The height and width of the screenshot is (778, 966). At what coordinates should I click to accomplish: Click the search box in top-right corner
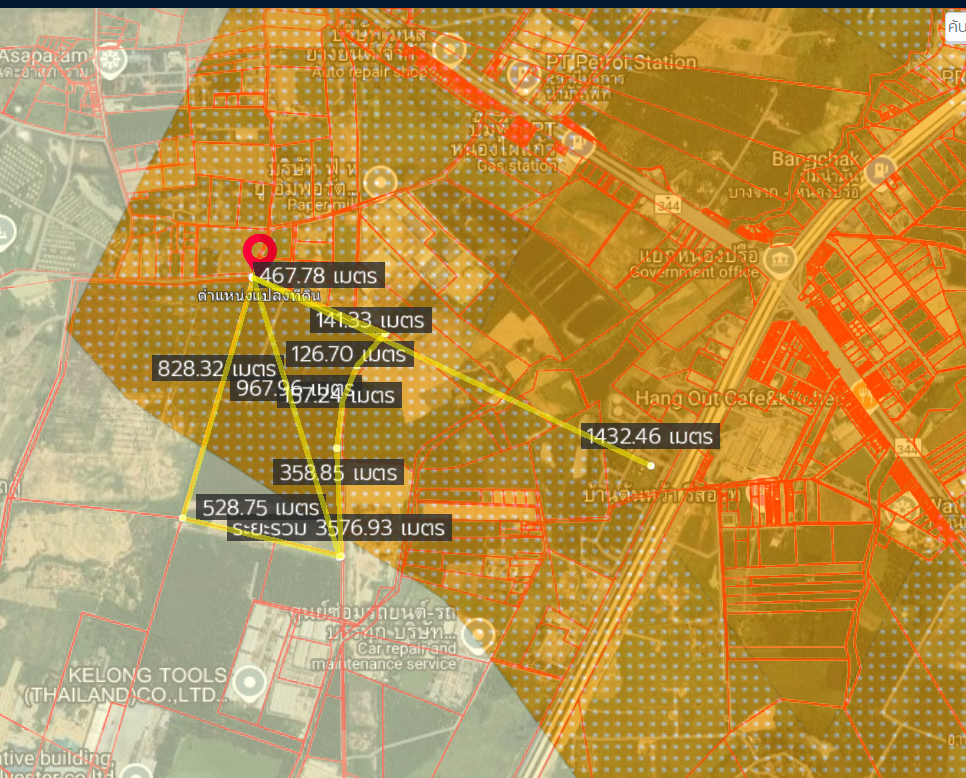coord(955,27)
